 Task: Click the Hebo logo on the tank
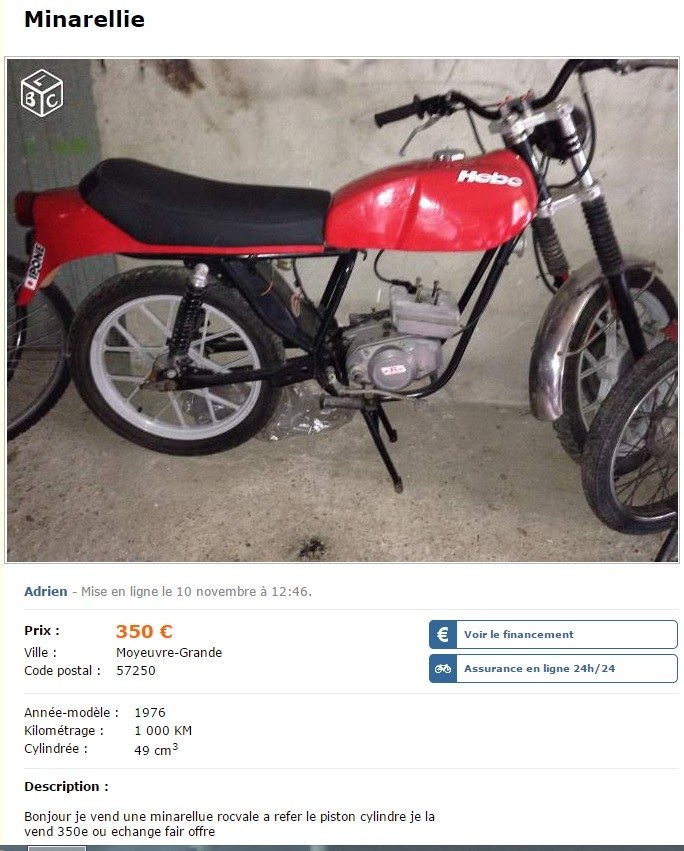pos(490,177)
